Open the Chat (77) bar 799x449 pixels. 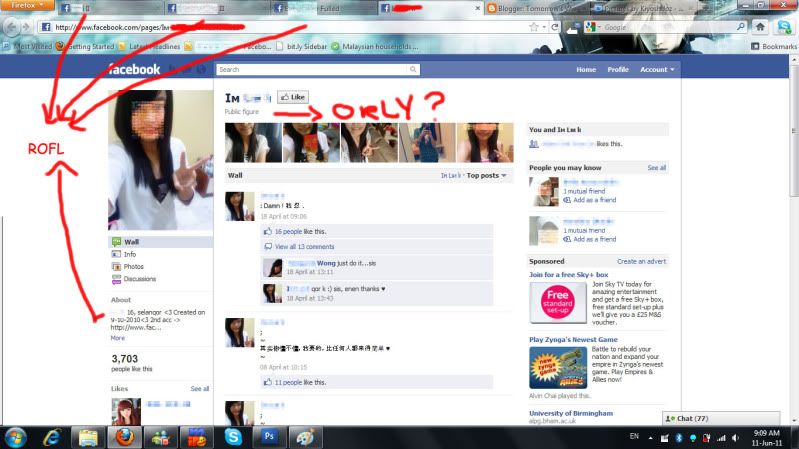(721, 418)
